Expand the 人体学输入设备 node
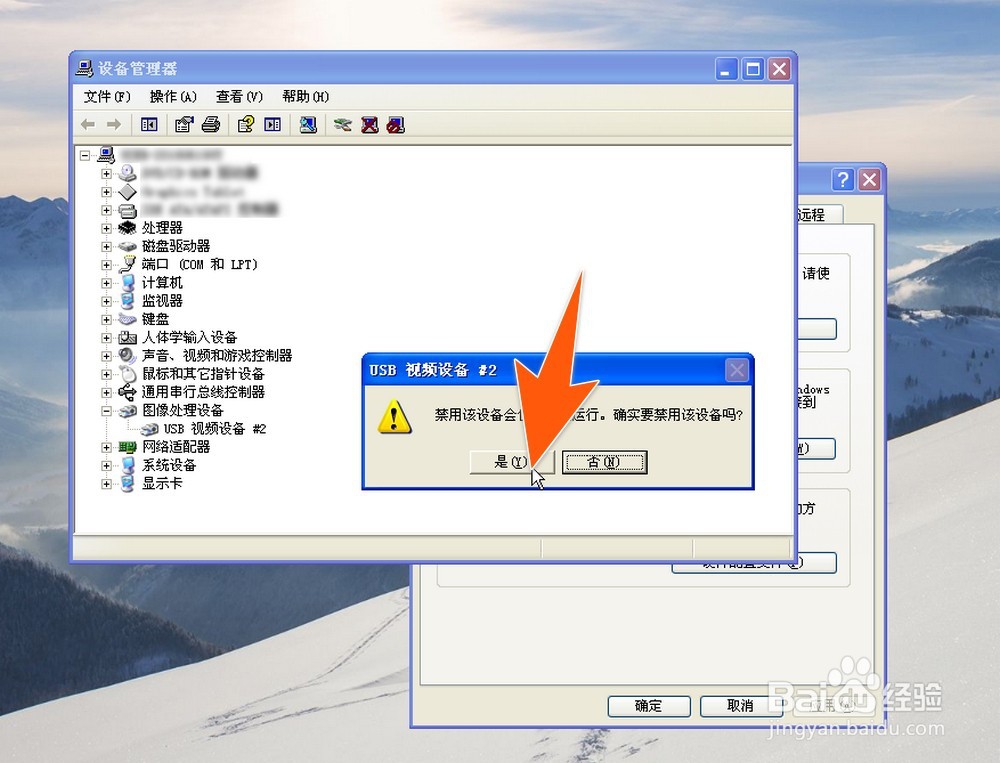The image size is (1000, 763). [x=107, y=337]
